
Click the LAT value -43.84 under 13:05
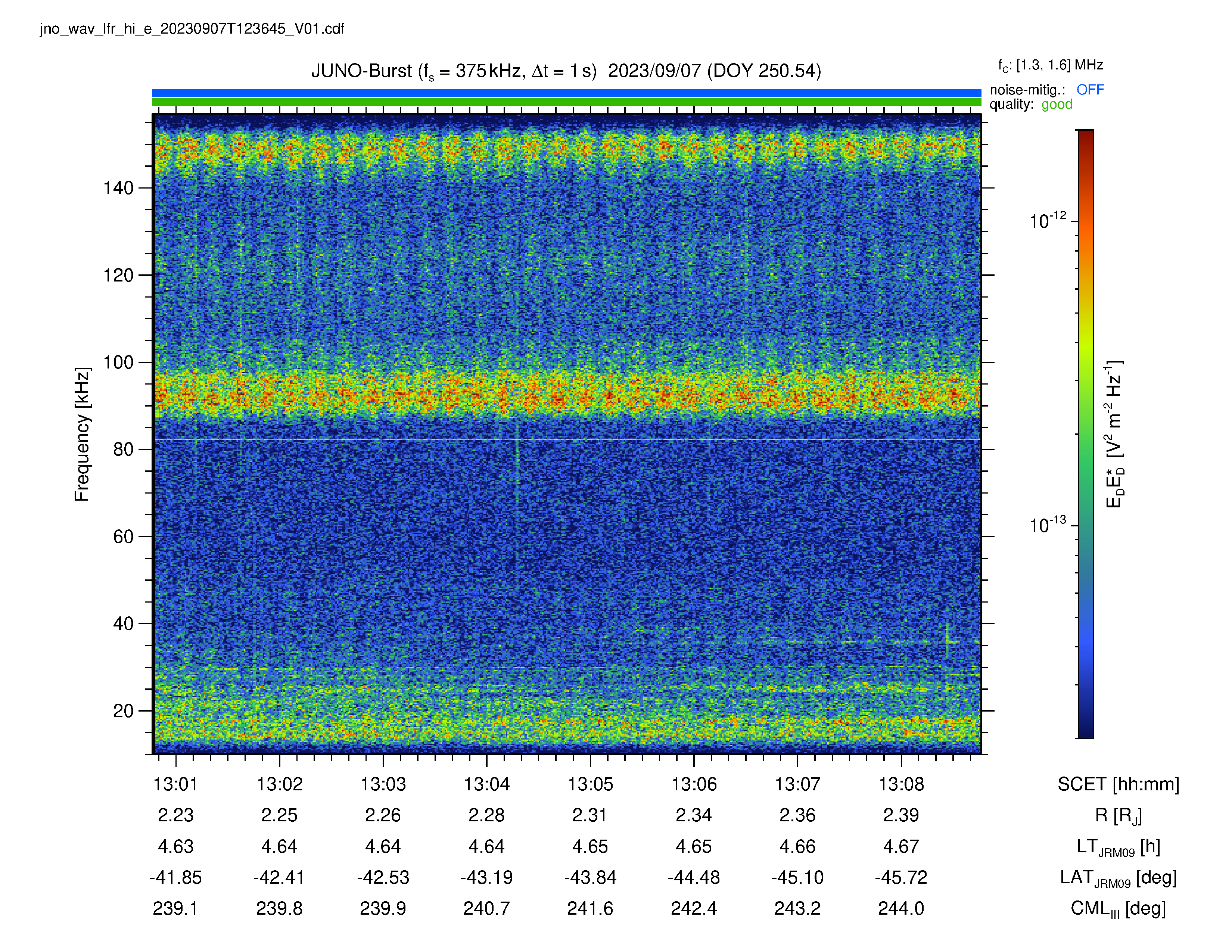coord(590,878)
